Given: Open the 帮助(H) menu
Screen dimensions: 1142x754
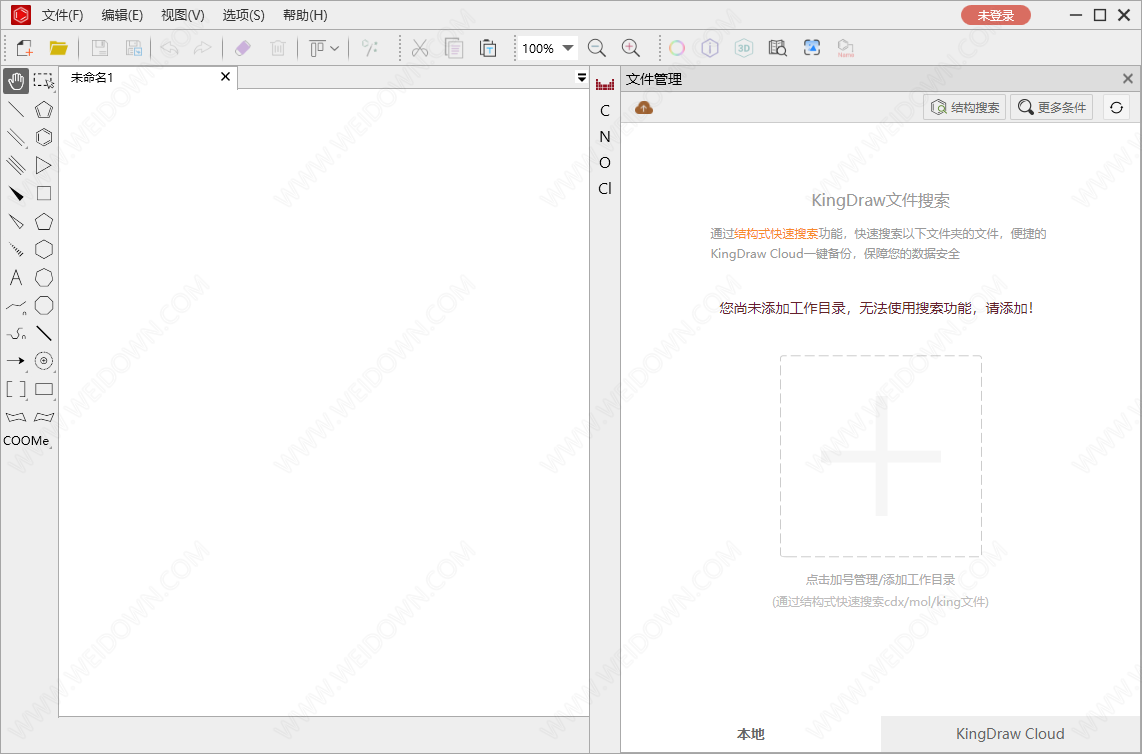Looking at the screenshot, I should click(x=305, y=15).
